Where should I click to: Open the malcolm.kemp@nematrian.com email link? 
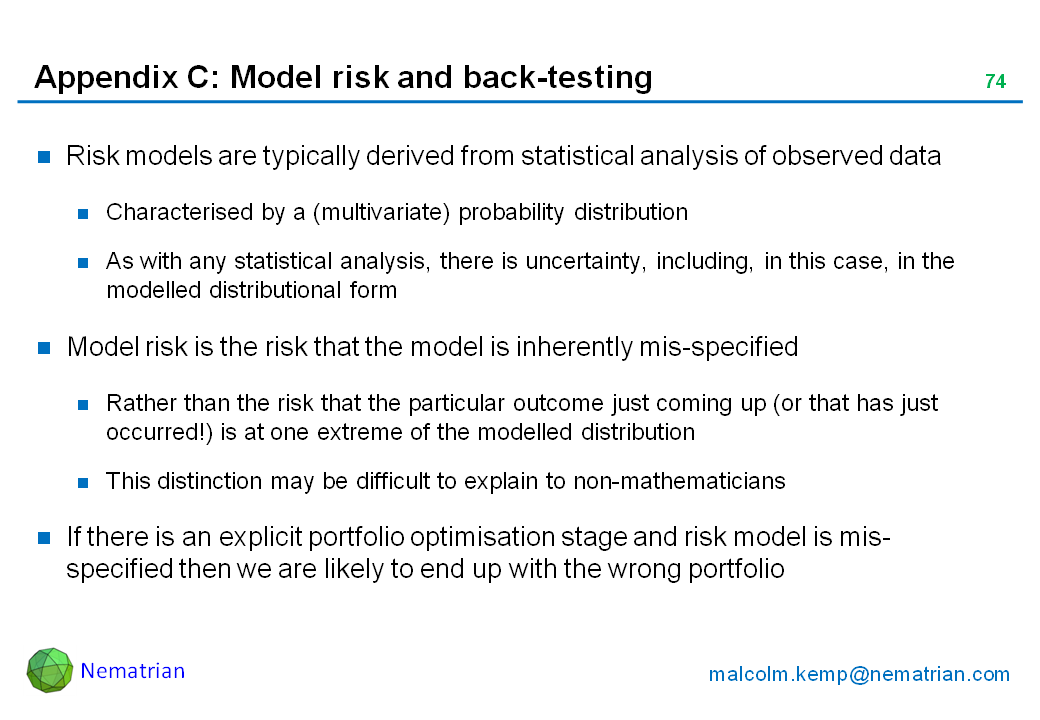point(859,674)
